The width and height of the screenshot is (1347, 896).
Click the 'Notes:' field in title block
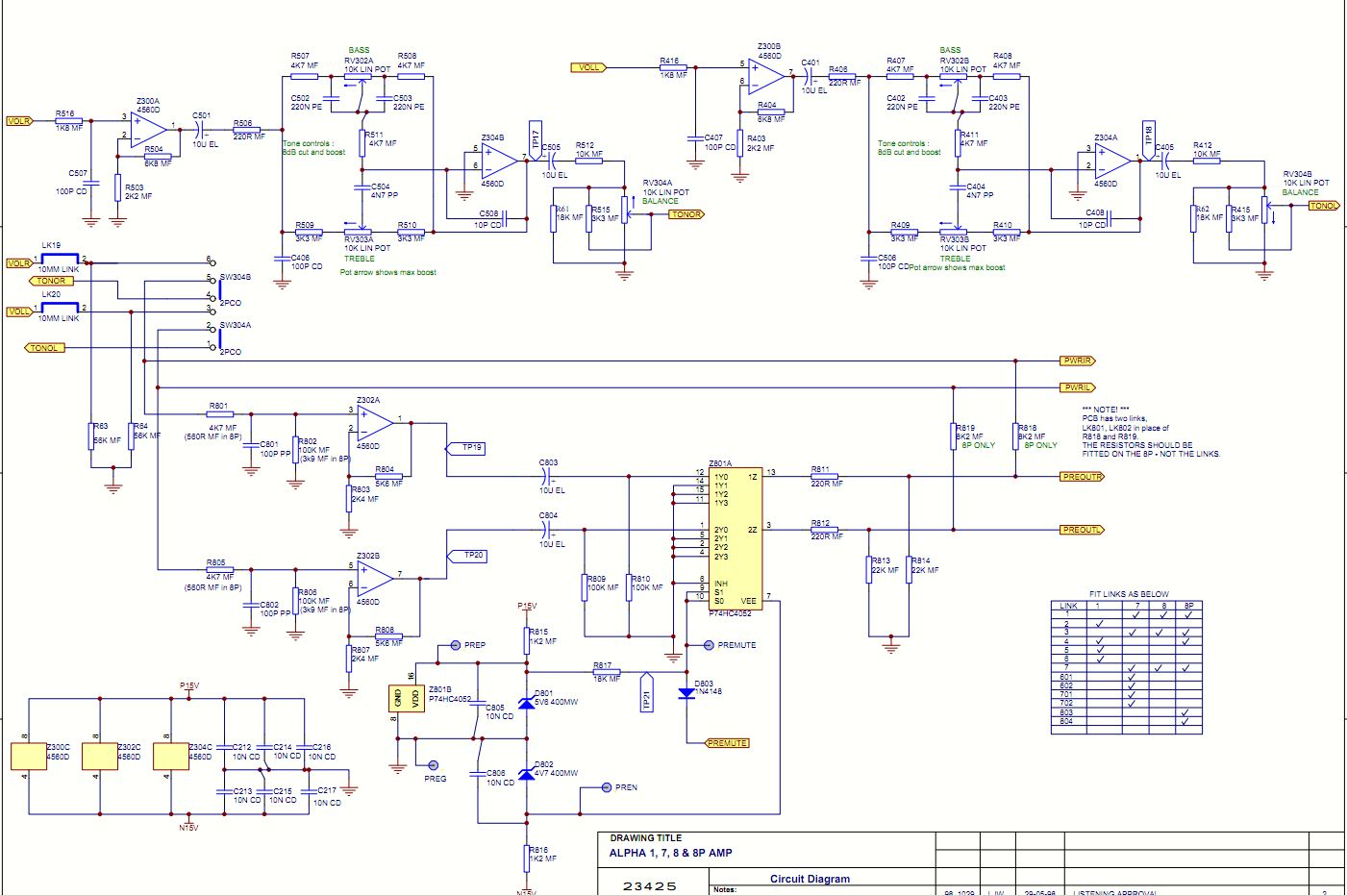pyautogui.click(x=725, y=890)
